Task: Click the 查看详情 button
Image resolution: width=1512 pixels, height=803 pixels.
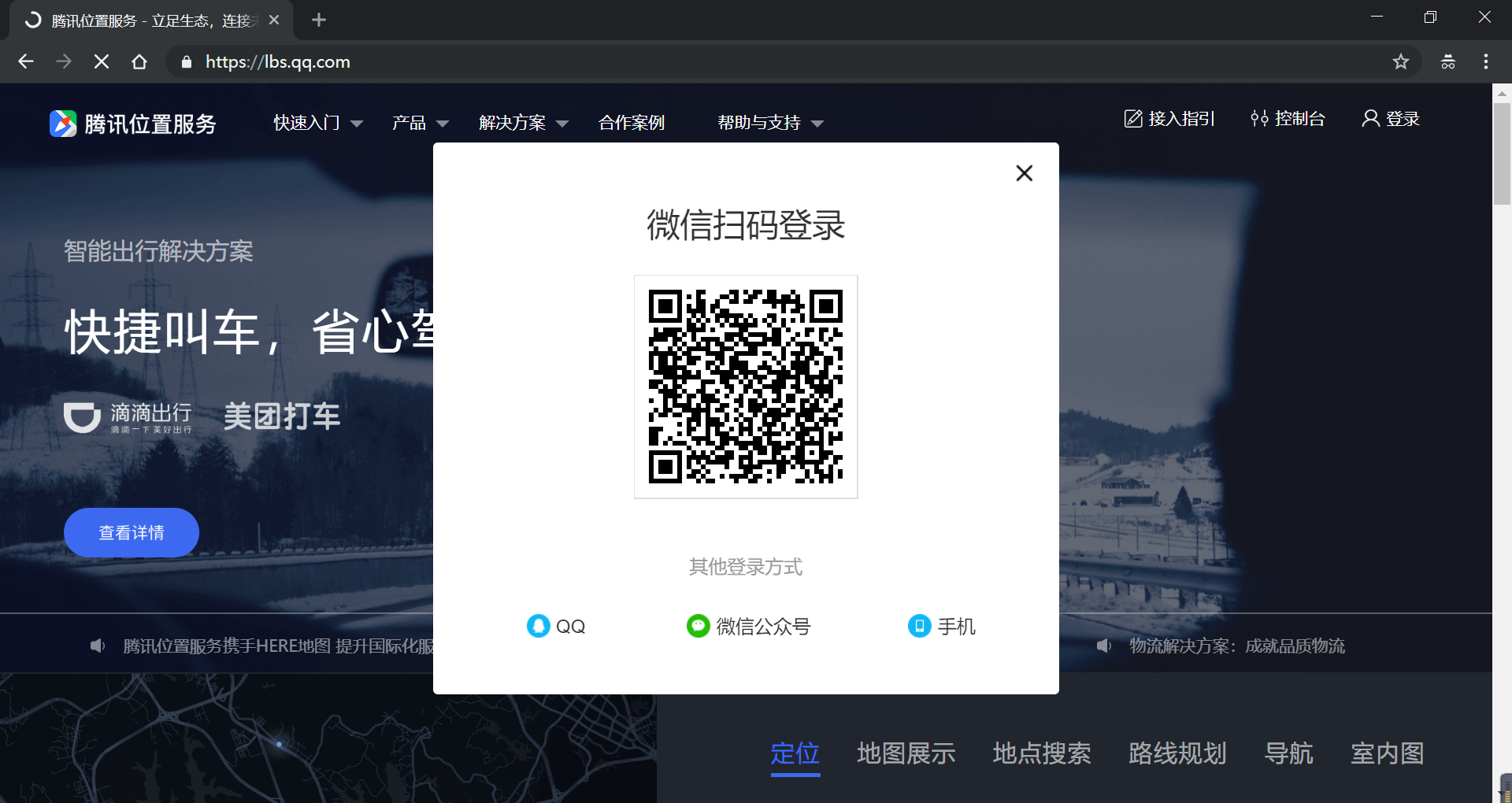Action: (132, 532)
